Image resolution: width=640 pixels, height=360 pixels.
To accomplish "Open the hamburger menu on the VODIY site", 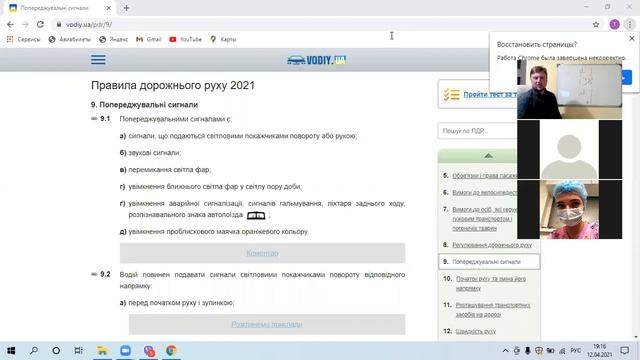I will pyautogui.click(x=98, y=60).
